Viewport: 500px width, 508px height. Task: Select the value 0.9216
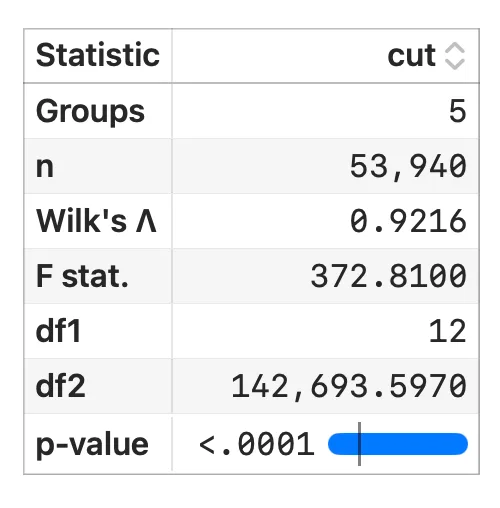[408, 221]
